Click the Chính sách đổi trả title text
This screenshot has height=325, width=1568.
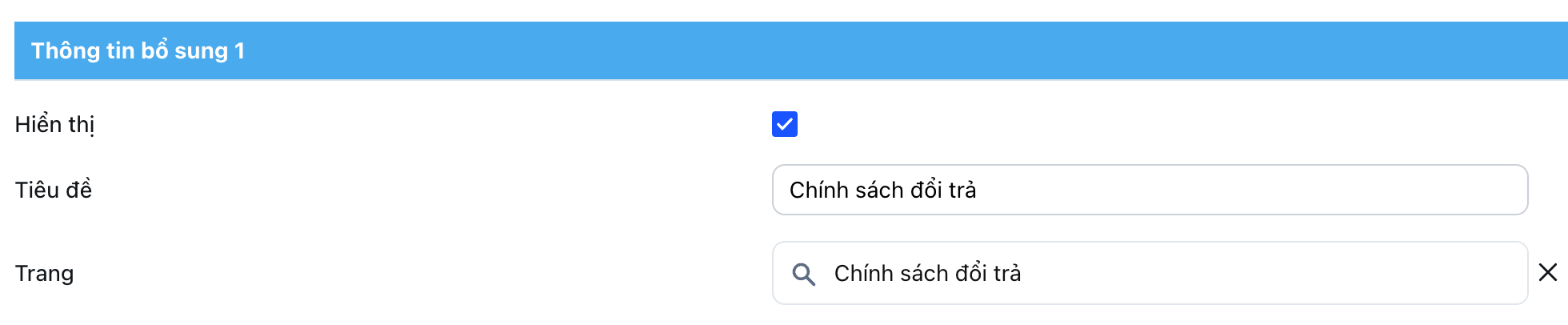[x=882, y=190]
